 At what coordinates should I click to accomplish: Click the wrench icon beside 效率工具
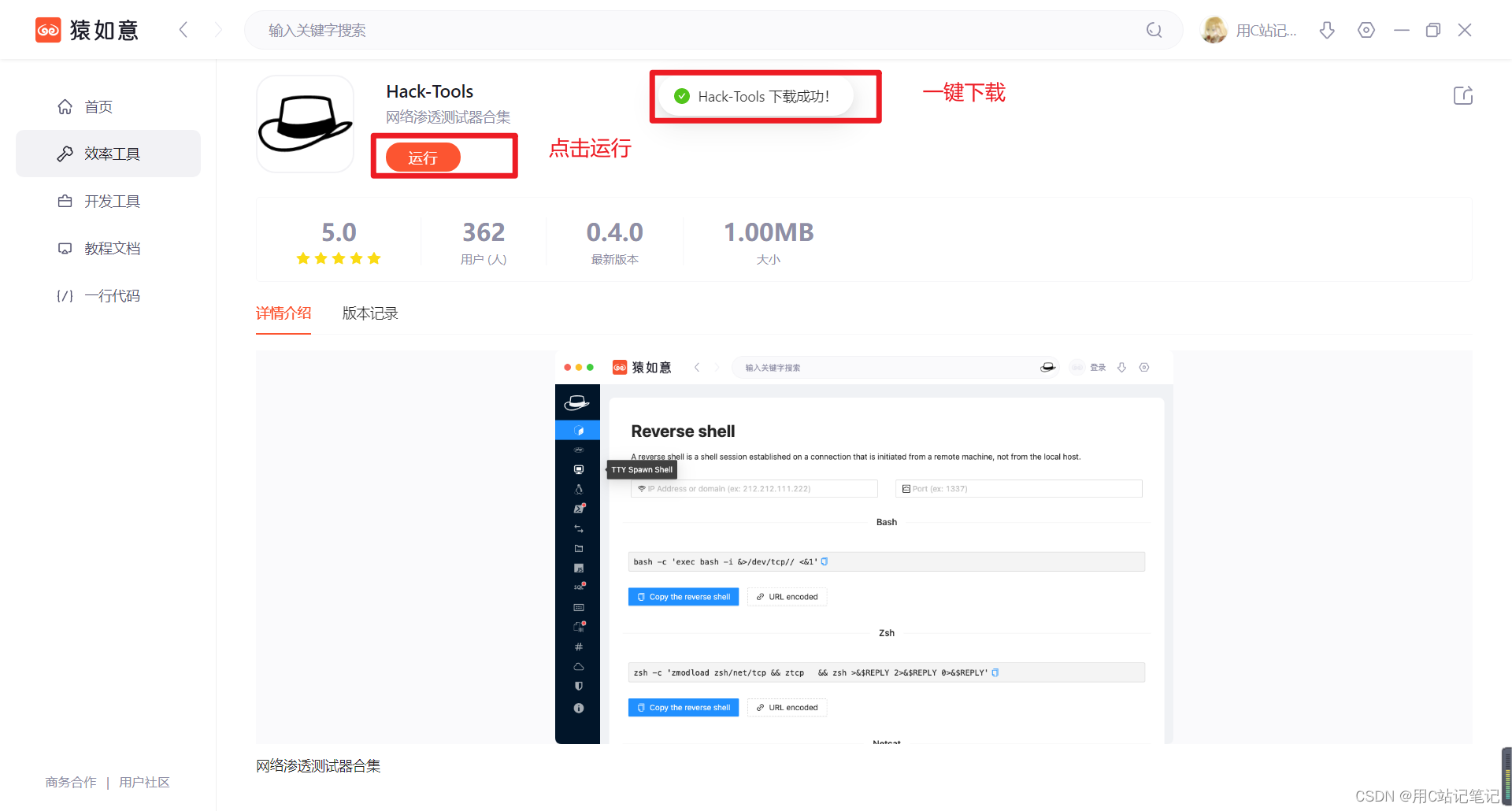tap(65, 154)
